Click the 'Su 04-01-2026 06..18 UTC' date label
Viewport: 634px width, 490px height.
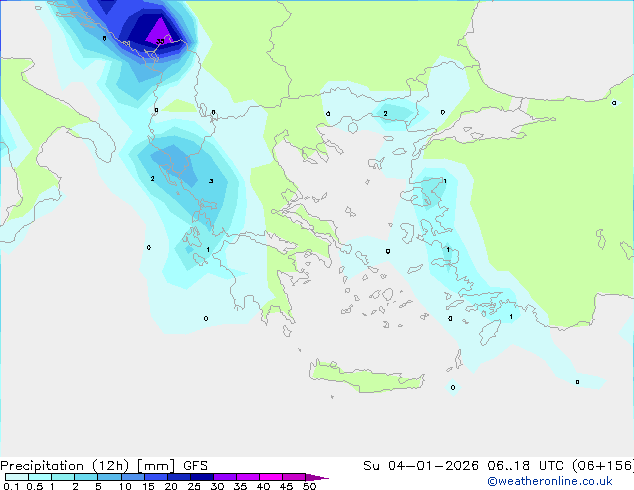(463, 466)
